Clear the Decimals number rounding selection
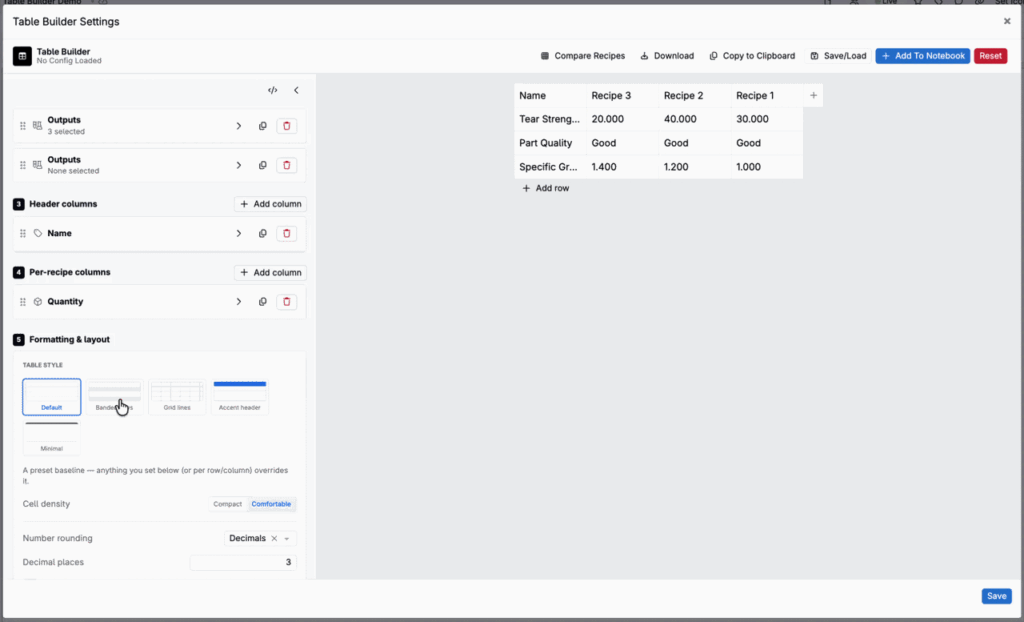The height and width of the screenshot is (622, 1024). pos(274,538)
